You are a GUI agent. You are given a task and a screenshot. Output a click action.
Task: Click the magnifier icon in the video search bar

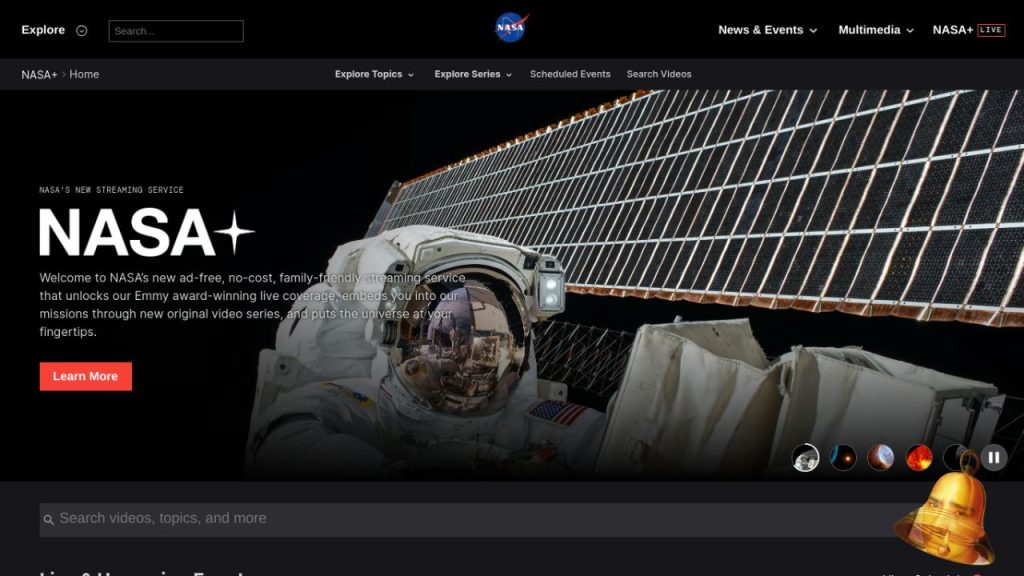[x=49, y=520]
